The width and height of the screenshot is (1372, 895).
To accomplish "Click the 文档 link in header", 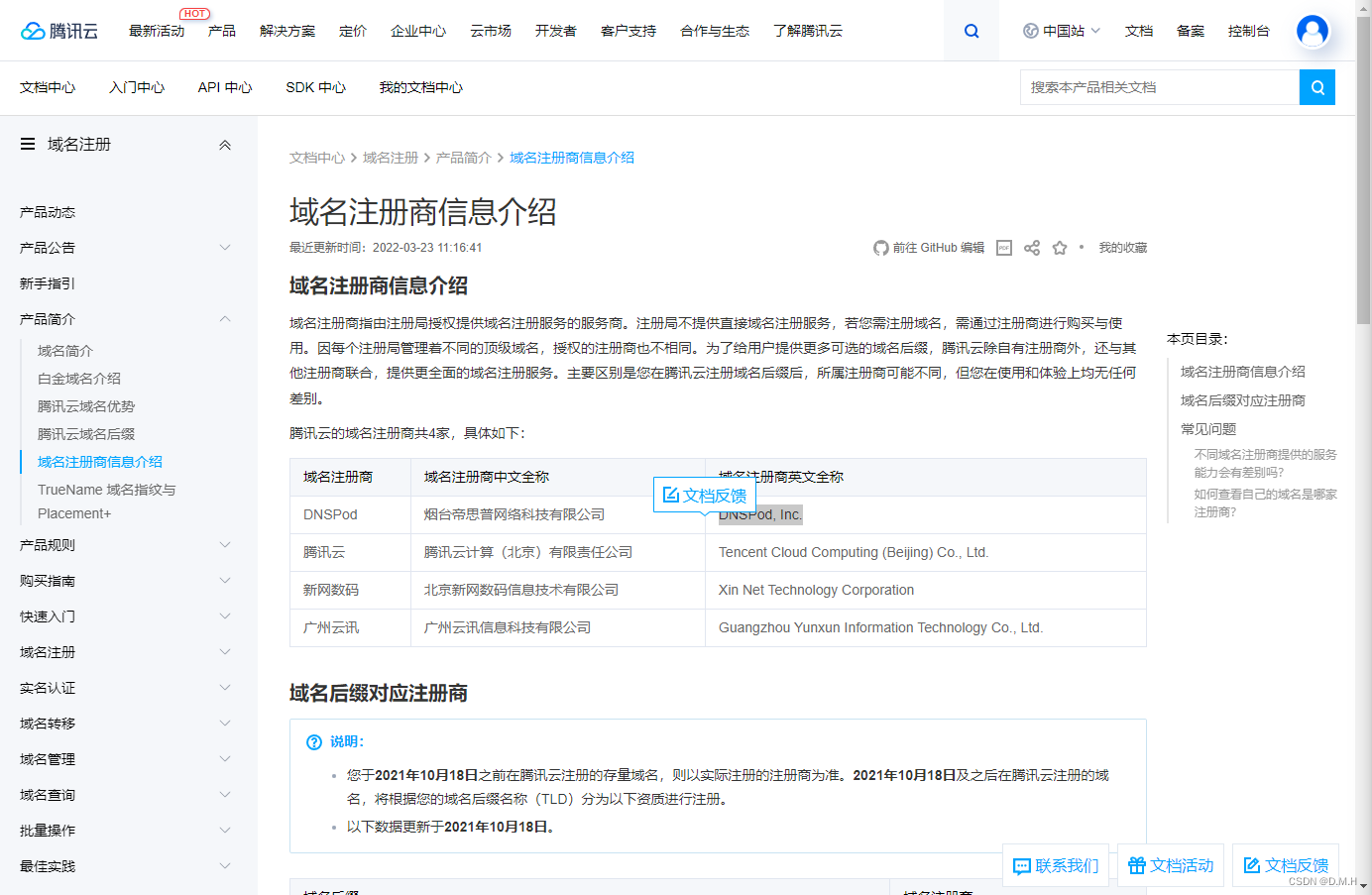I will 1139,31.
